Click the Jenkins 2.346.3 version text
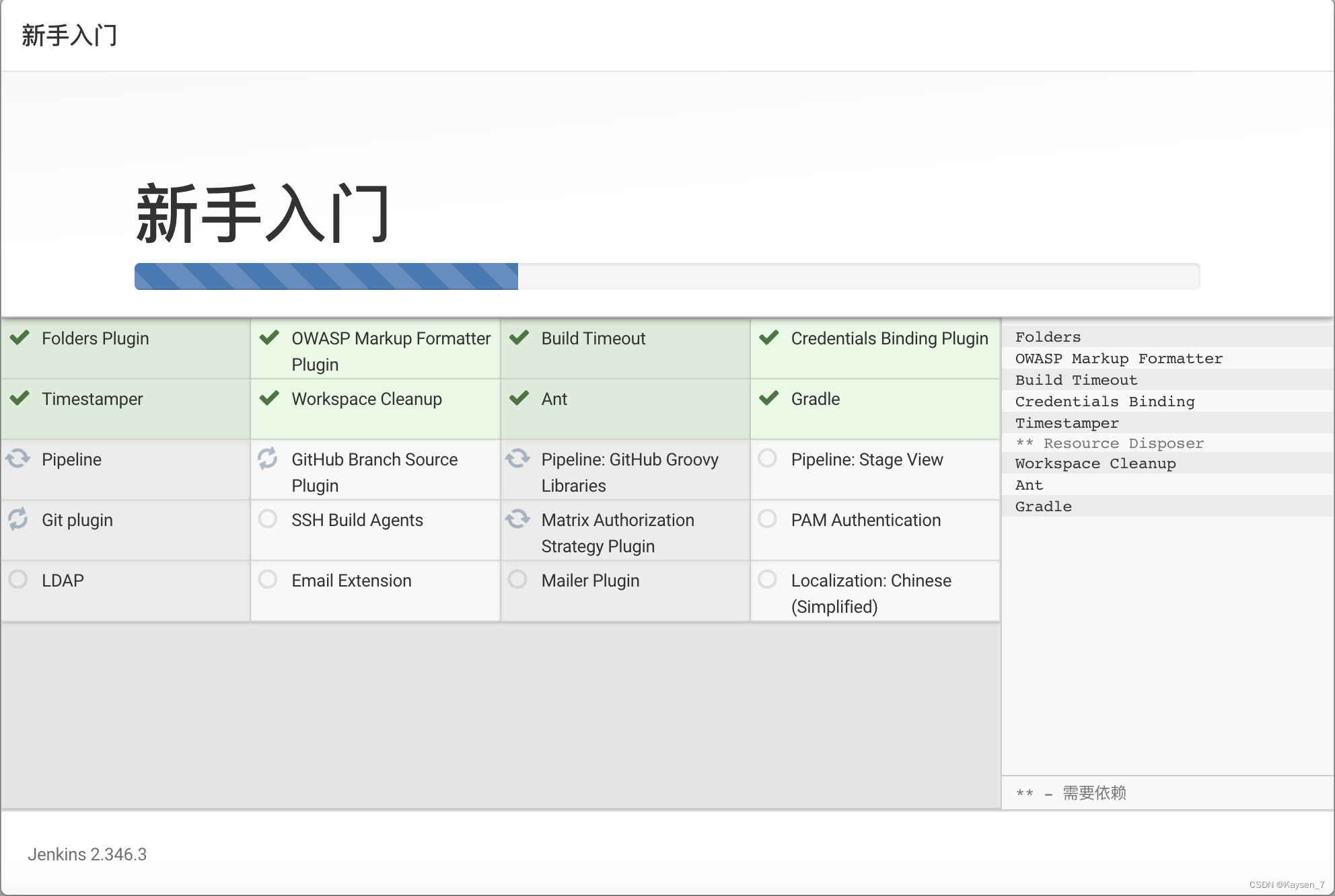 click(87, 854)
